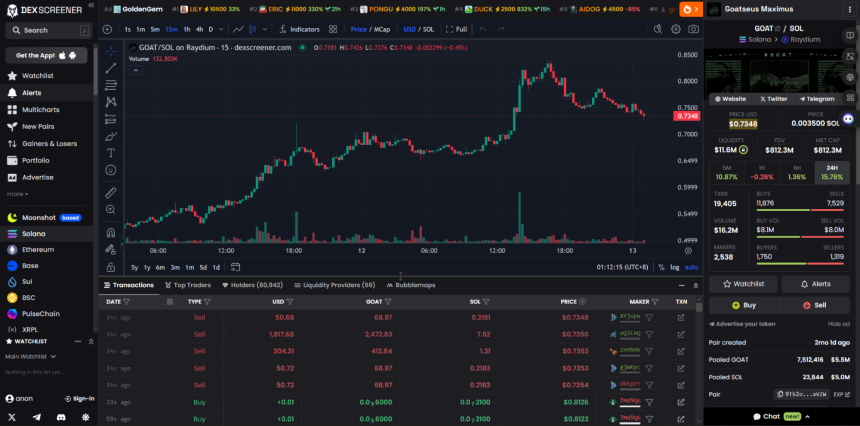Click the Sign-in link
The height and width of the screenshot is (426, 860).
79,399
